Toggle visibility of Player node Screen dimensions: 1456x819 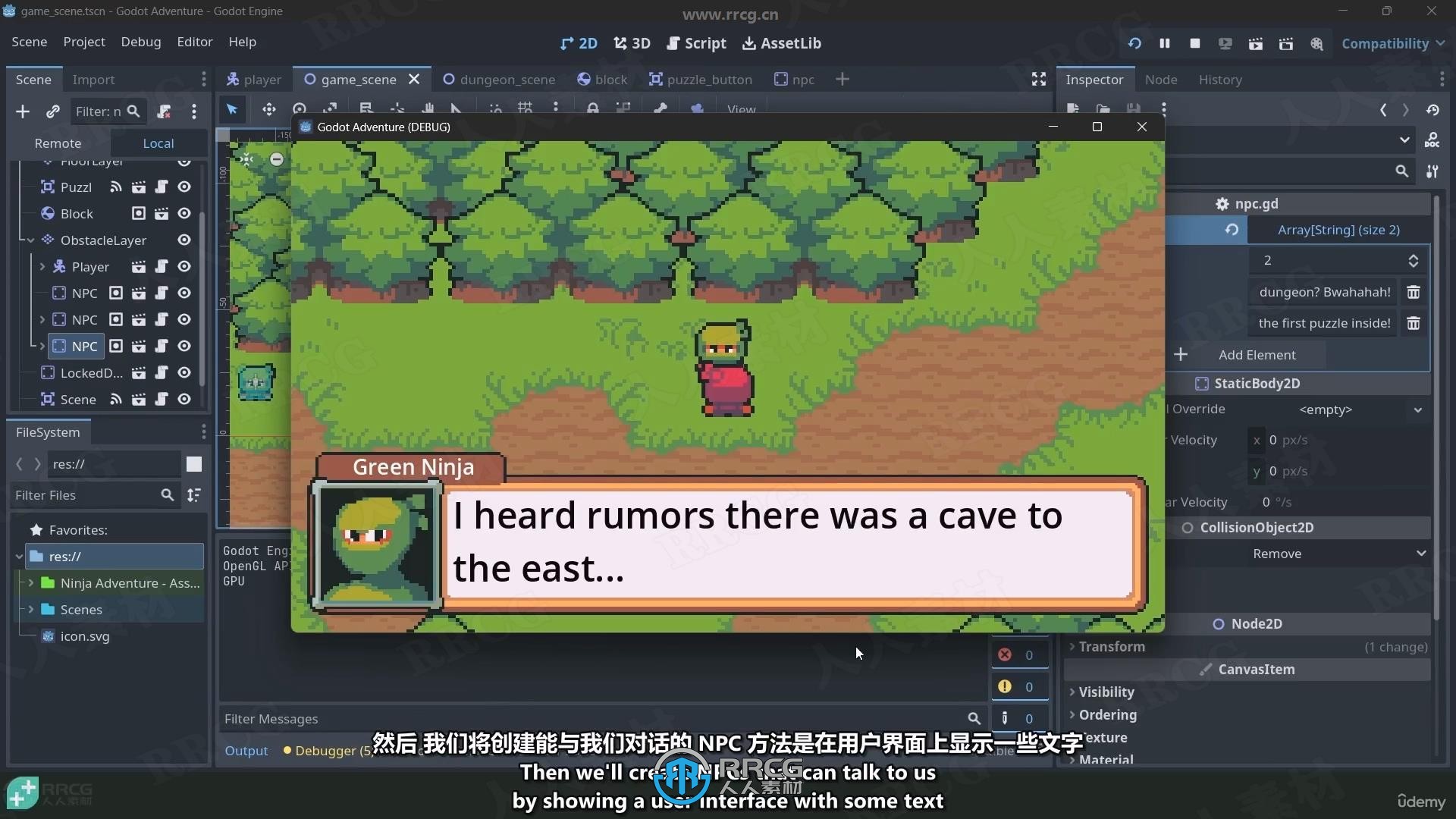point(184,266)
